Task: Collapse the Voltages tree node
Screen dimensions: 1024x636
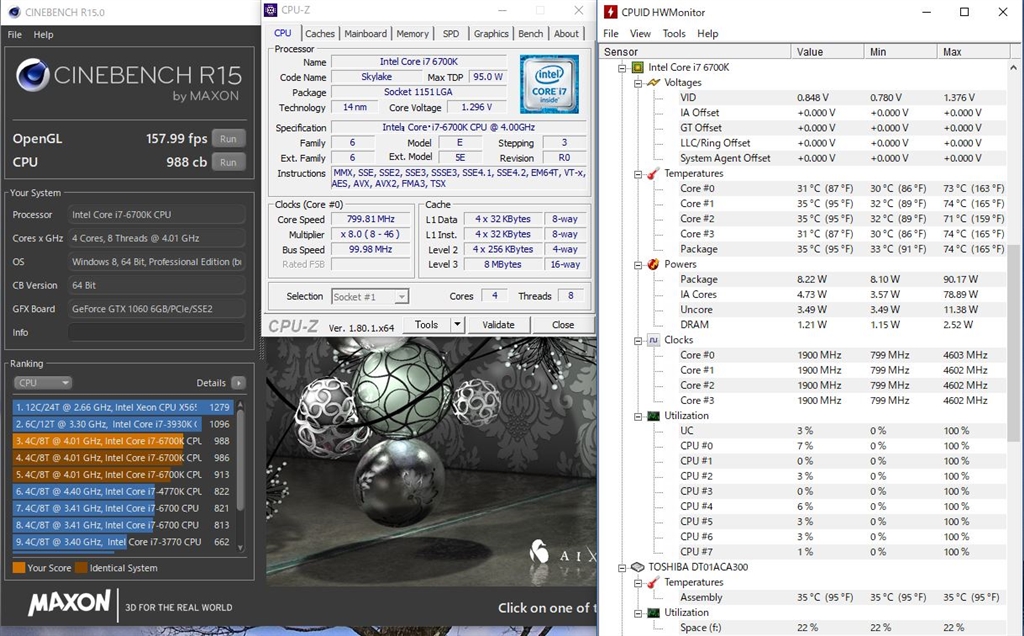Action: pos(638,83)
